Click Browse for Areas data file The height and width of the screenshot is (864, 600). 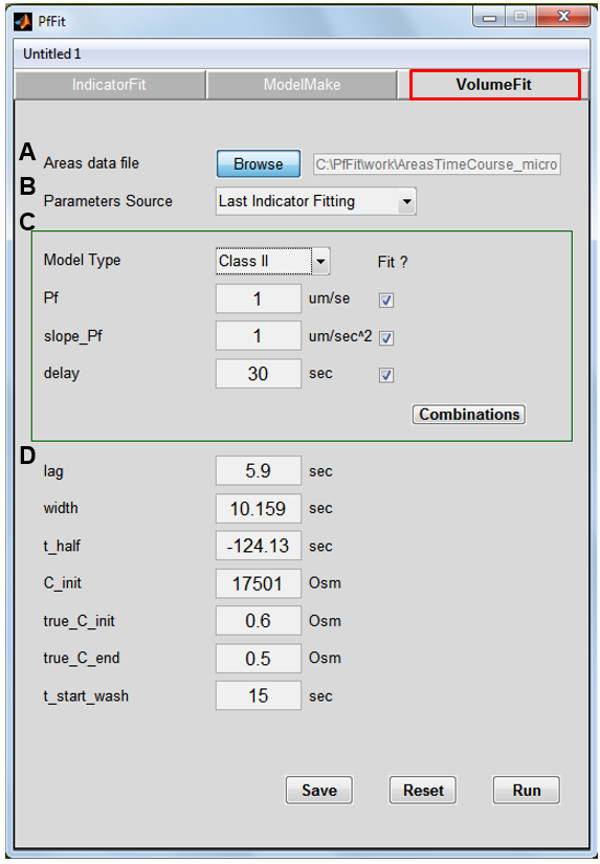tap(258, 164)
